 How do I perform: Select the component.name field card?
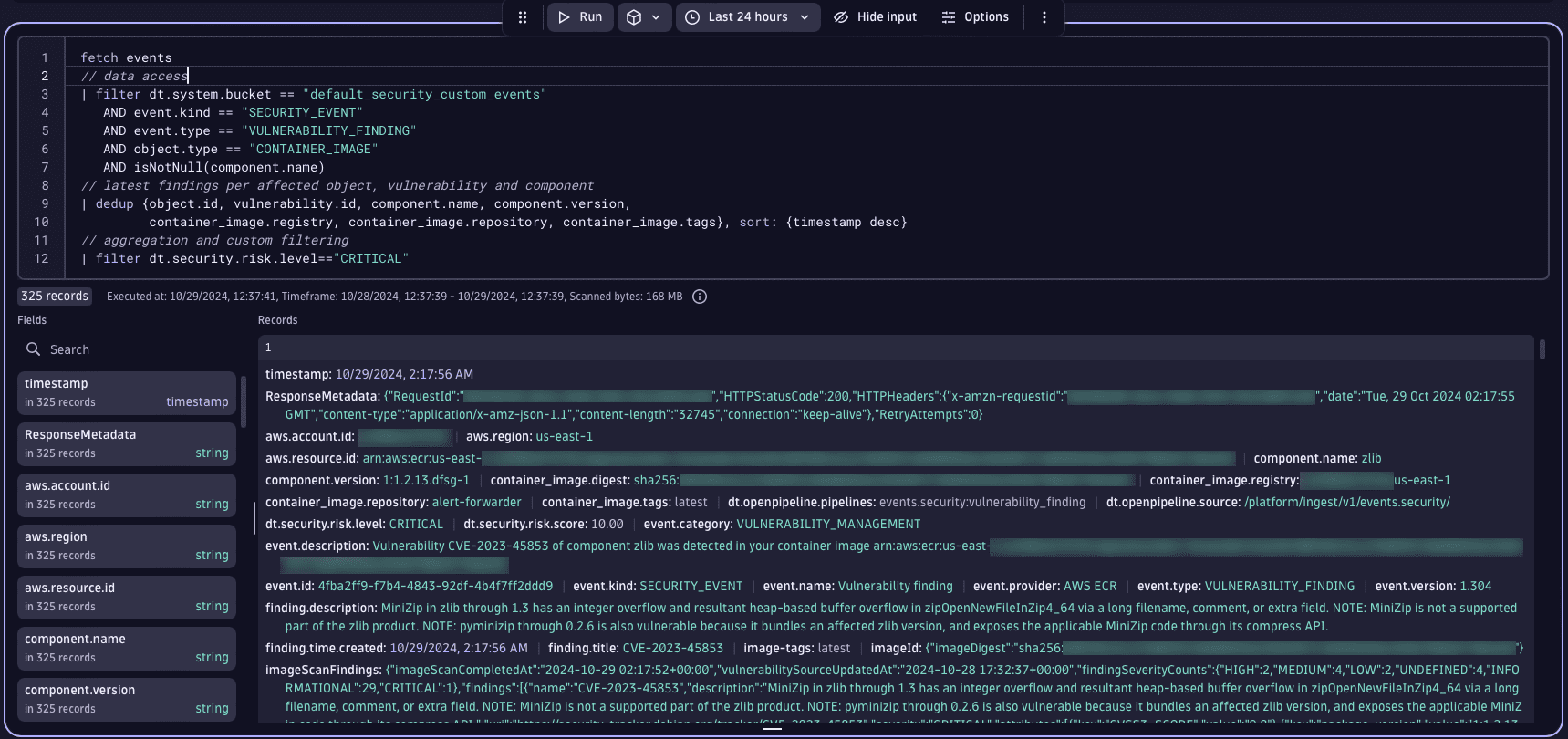tap(127, 648)
